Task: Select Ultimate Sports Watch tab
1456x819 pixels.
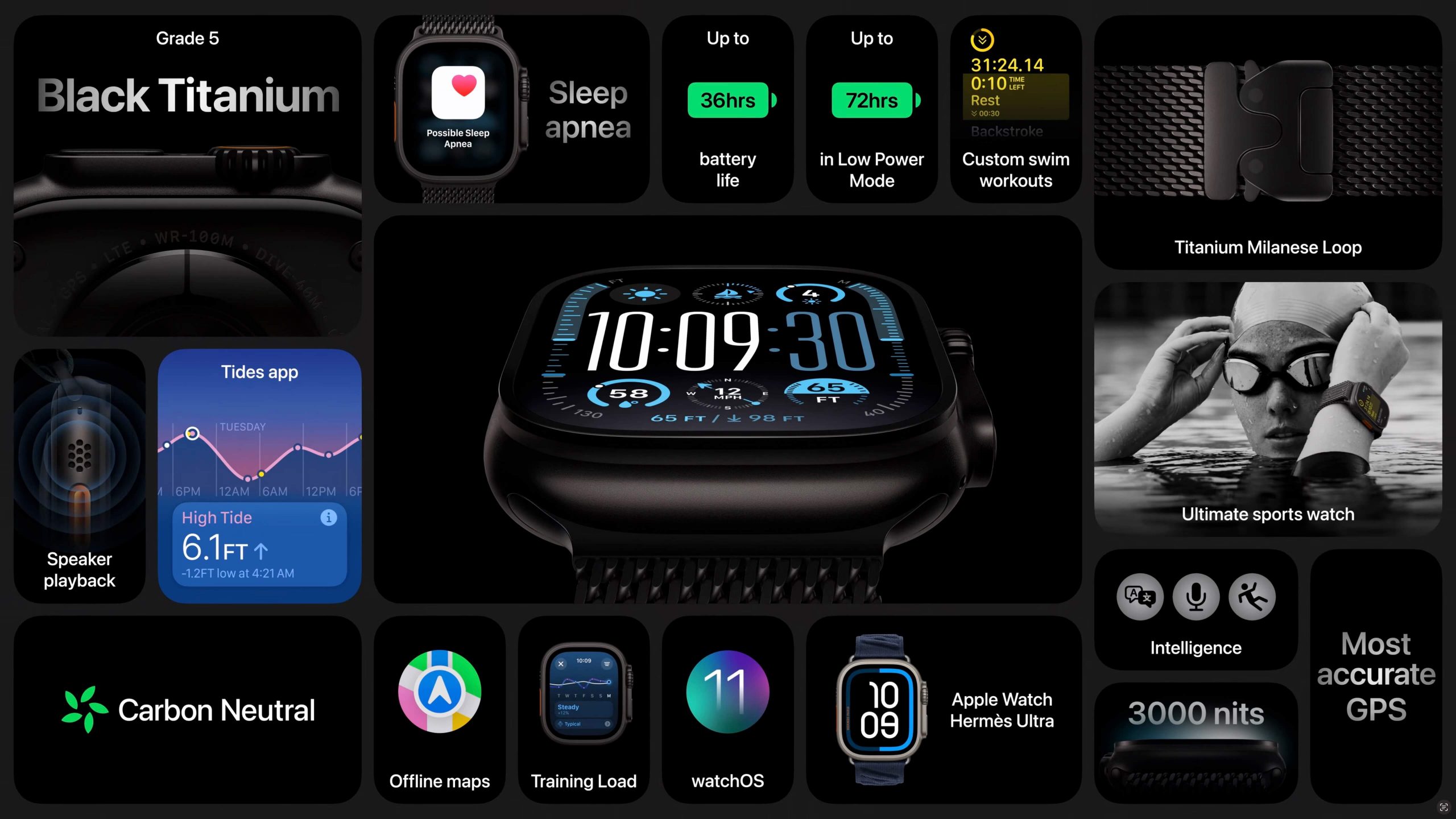Action: click(1268, 513)
